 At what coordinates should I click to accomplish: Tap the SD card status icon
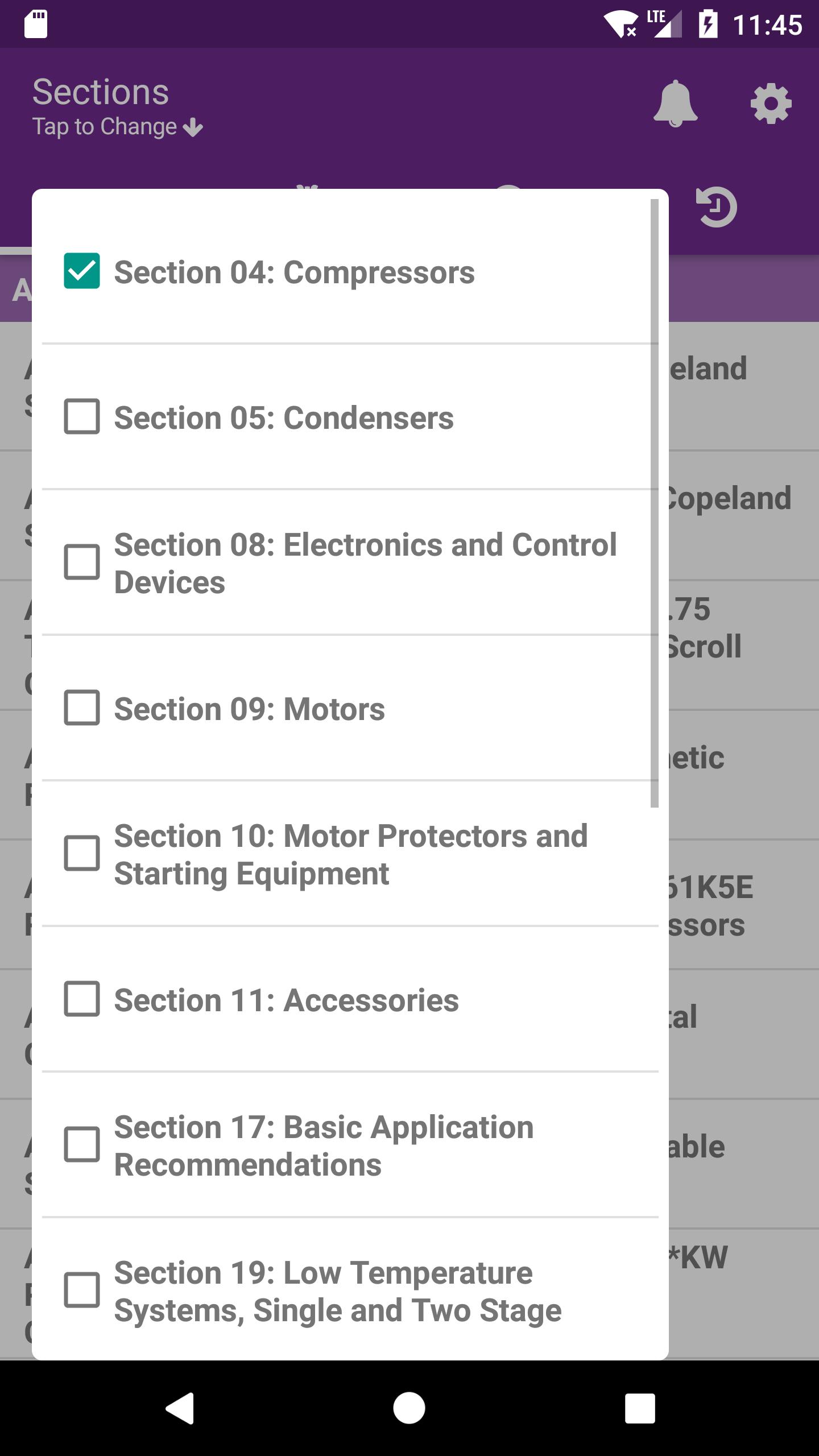(x=36, y=24)
